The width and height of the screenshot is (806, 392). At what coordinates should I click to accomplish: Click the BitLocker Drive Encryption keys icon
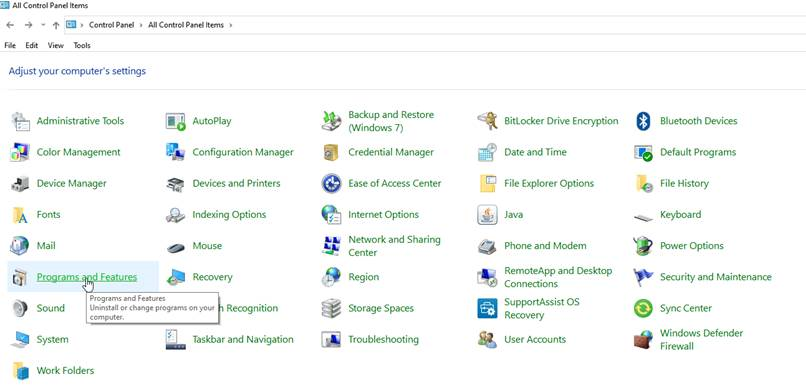click(x=487, y=121)
